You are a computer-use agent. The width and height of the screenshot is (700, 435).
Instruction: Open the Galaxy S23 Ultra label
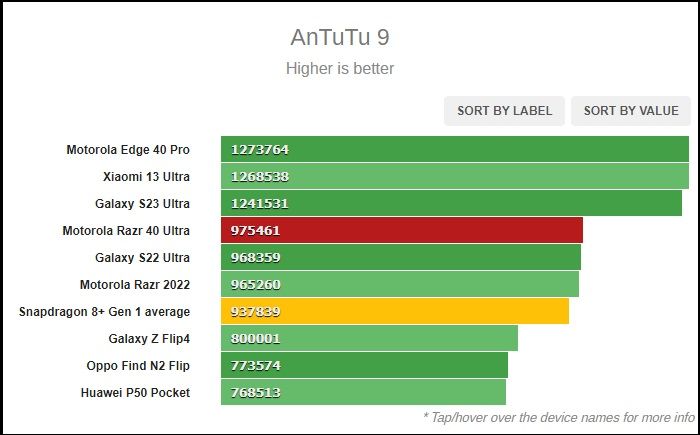pos(142,204)
